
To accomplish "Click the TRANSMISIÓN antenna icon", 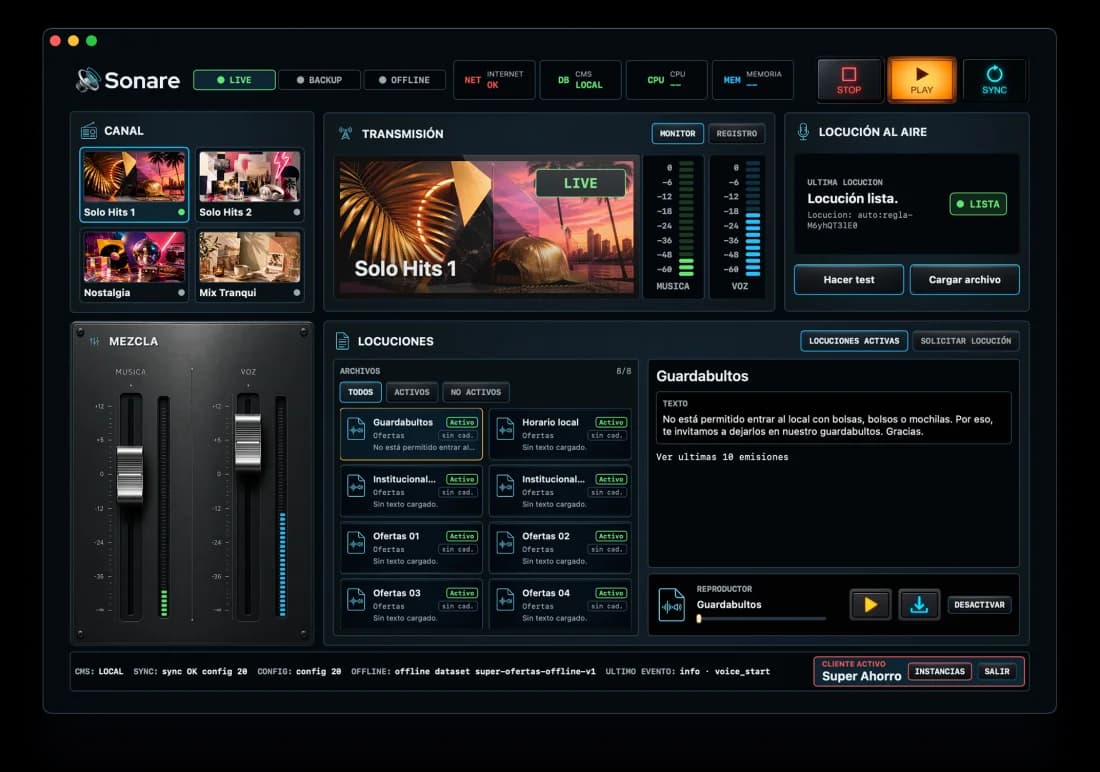I will pos(345,133).
